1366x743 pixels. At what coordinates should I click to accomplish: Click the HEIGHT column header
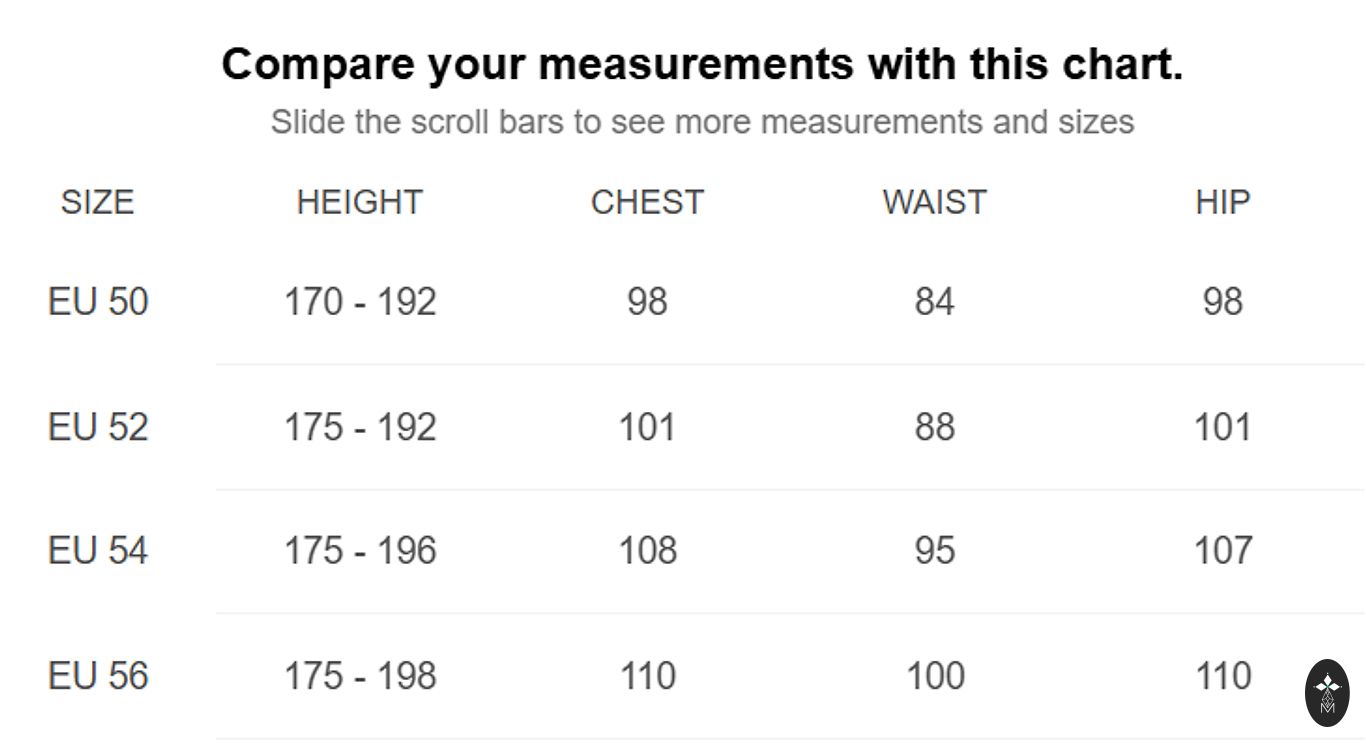pyautogui.click(x=360, y=202)
